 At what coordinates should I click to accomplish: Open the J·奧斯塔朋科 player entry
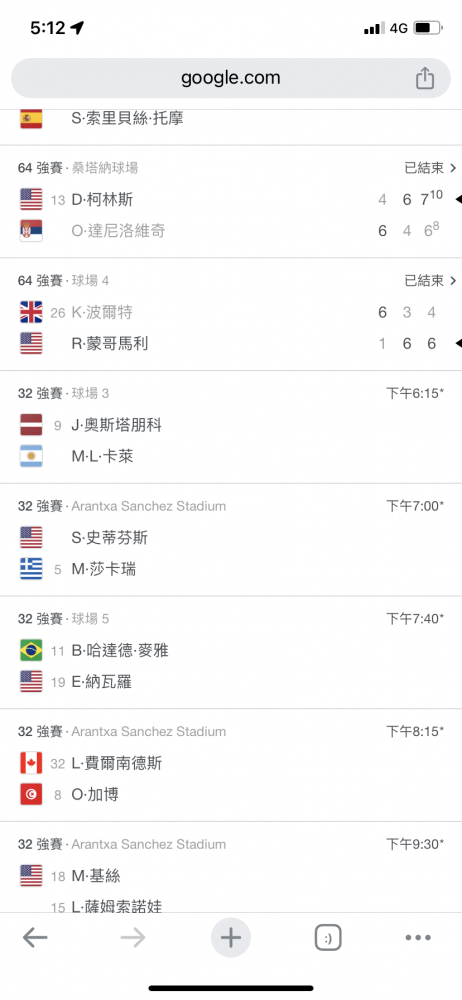click(x=117, y=425)
